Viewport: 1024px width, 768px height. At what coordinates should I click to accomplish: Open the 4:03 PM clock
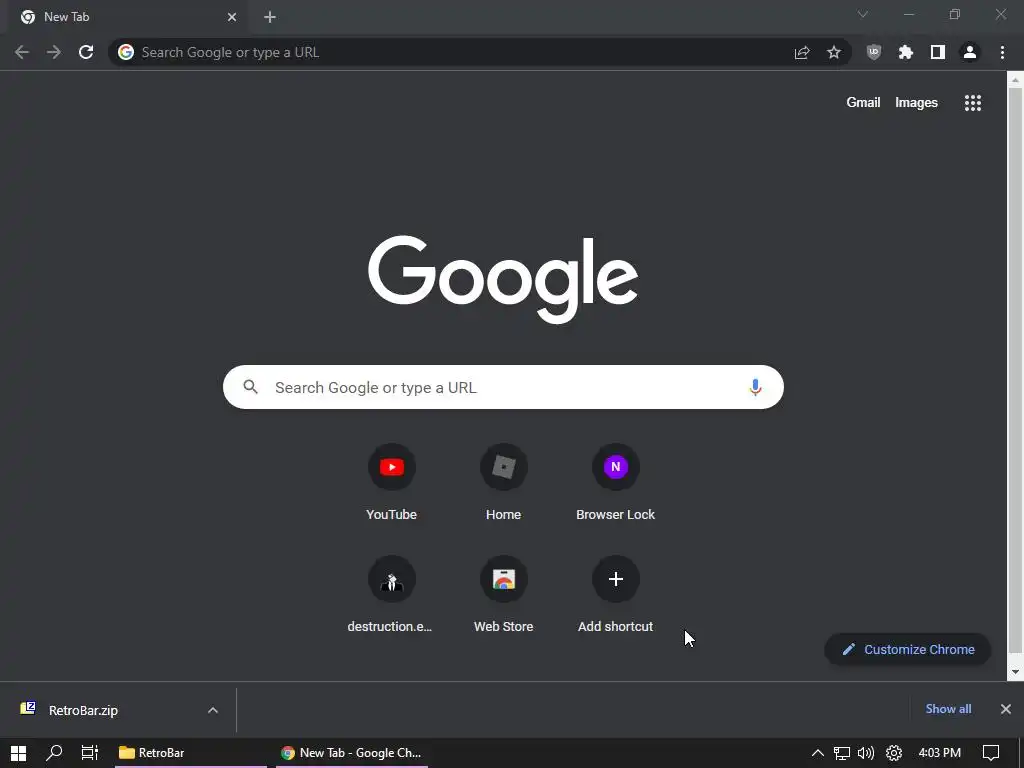pos(939,753)
